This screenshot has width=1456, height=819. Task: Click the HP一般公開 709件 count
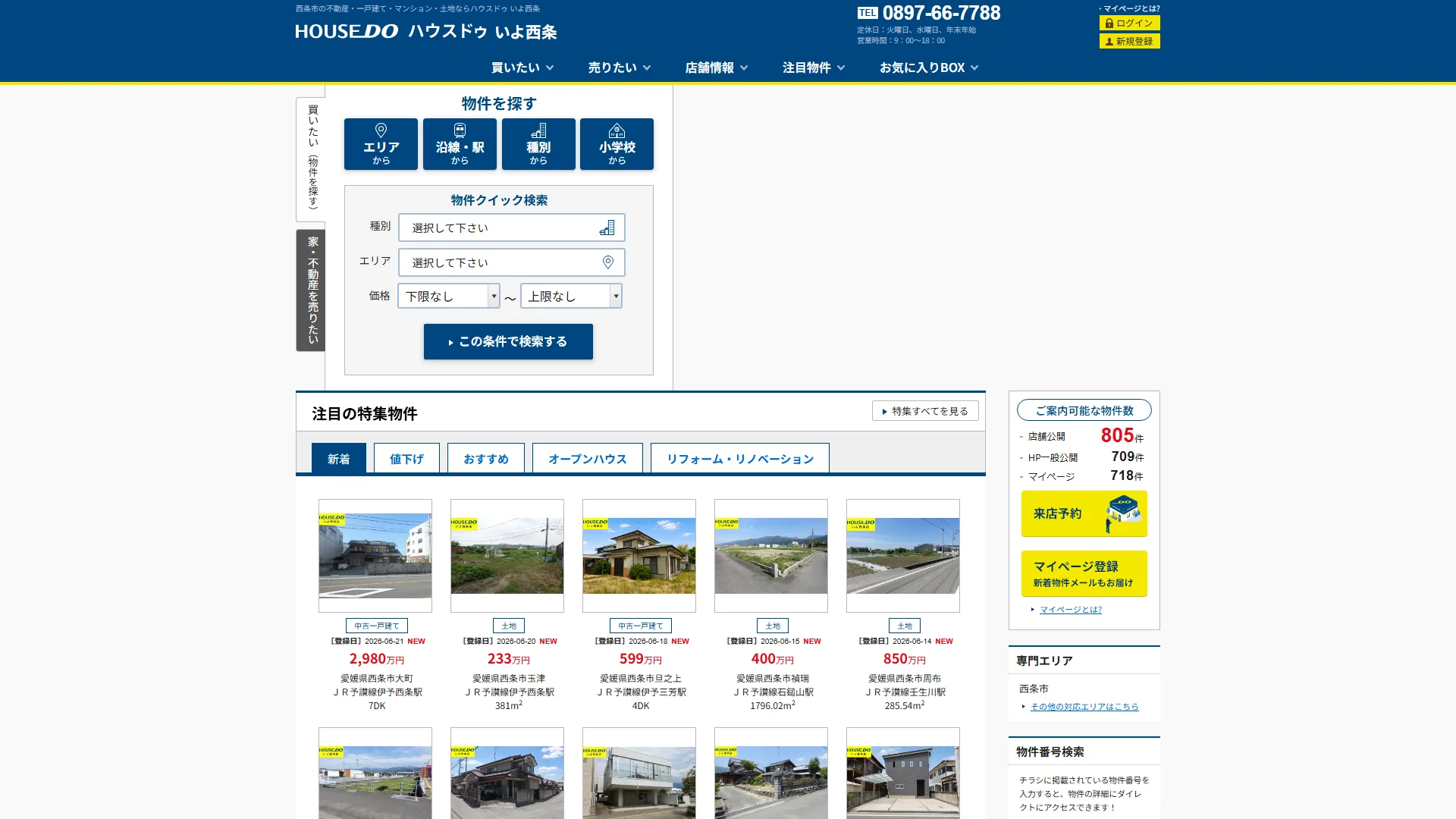[x=1127, y=457]
